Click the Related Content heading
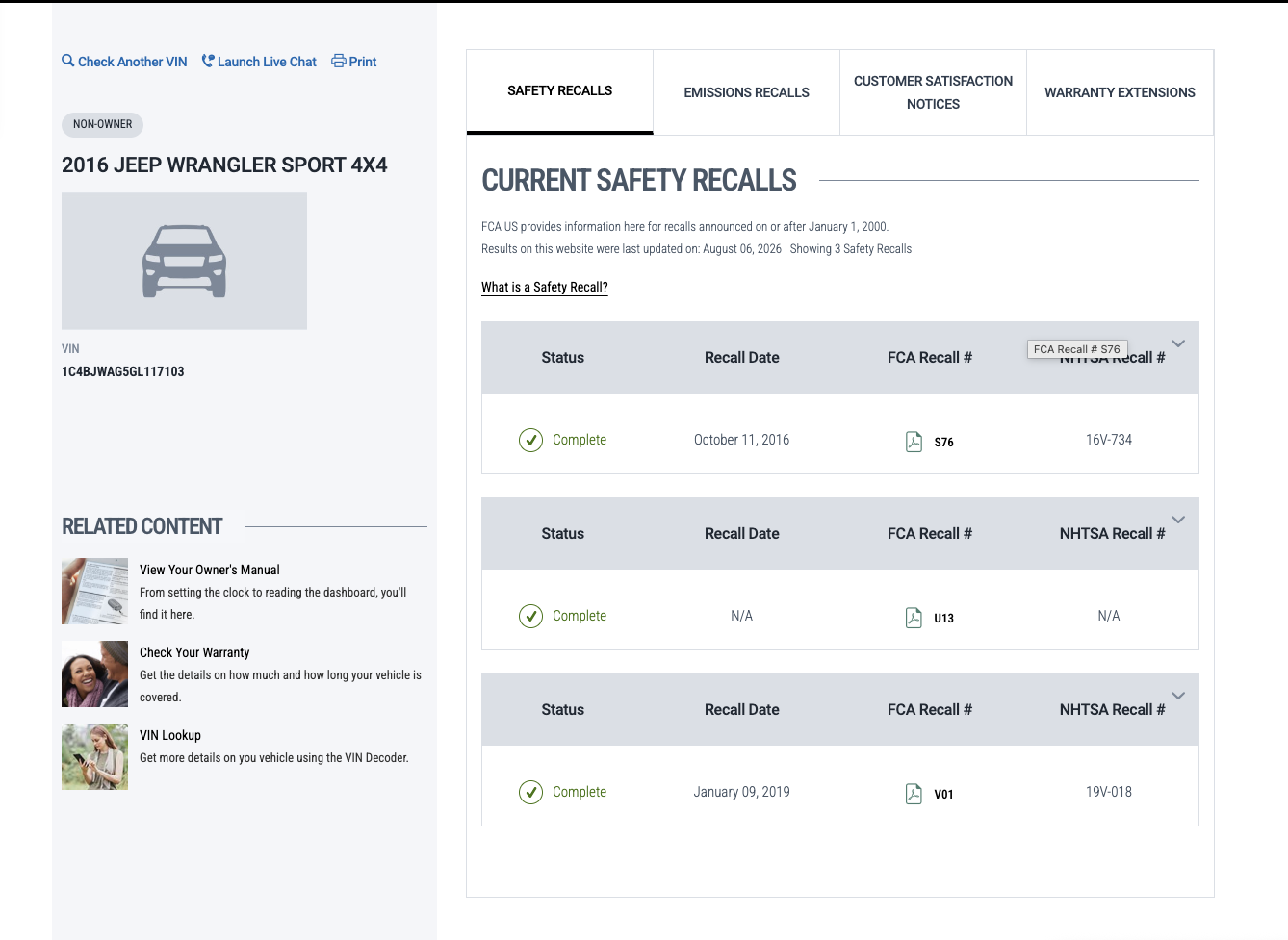This screenshot has width=1288, height=940. coord(142,526)
